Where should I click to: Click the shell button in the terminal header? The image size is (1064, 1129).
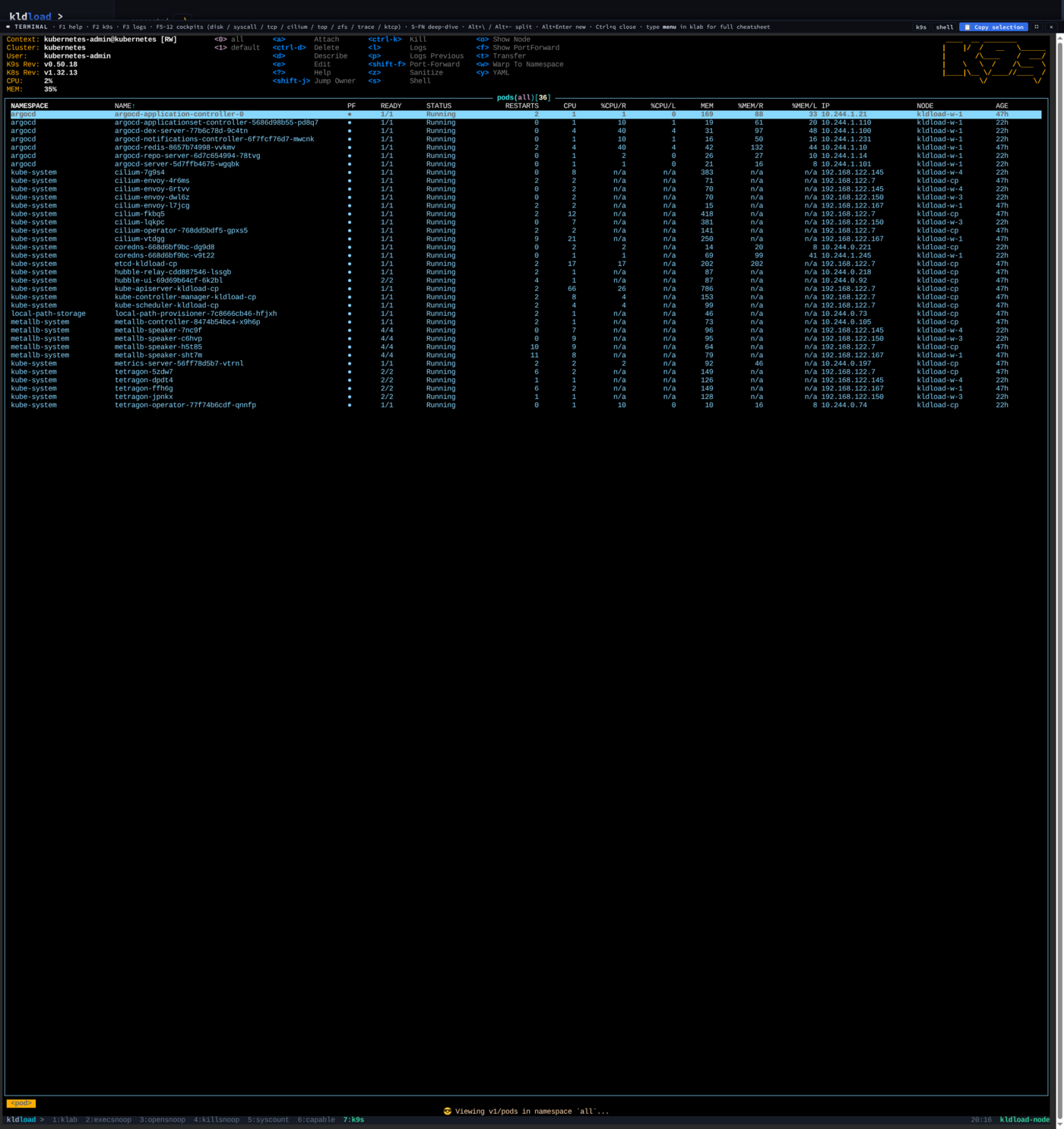945,27
